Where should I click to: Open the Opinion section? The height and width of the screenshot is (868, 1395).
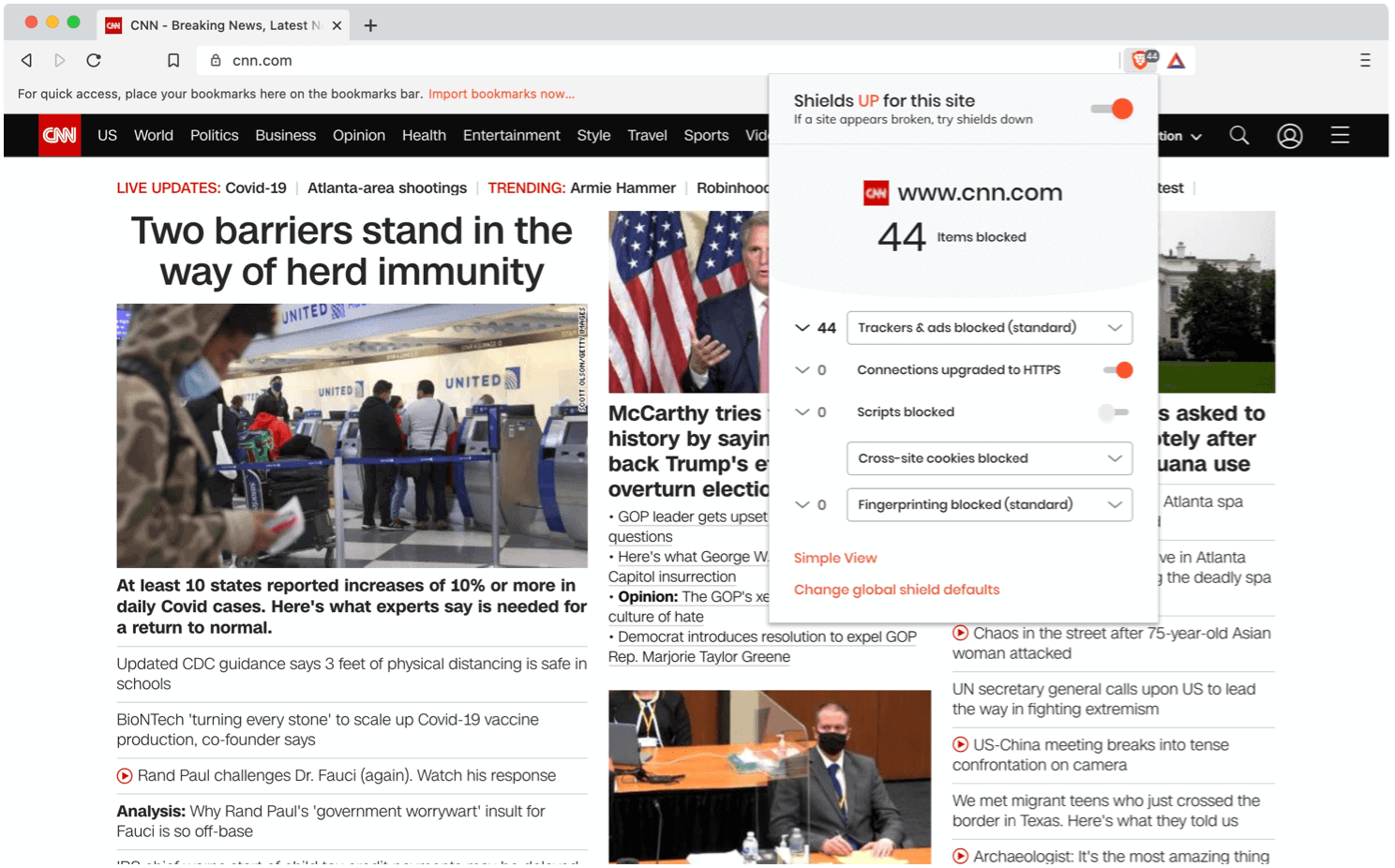(x=359, y=135)
